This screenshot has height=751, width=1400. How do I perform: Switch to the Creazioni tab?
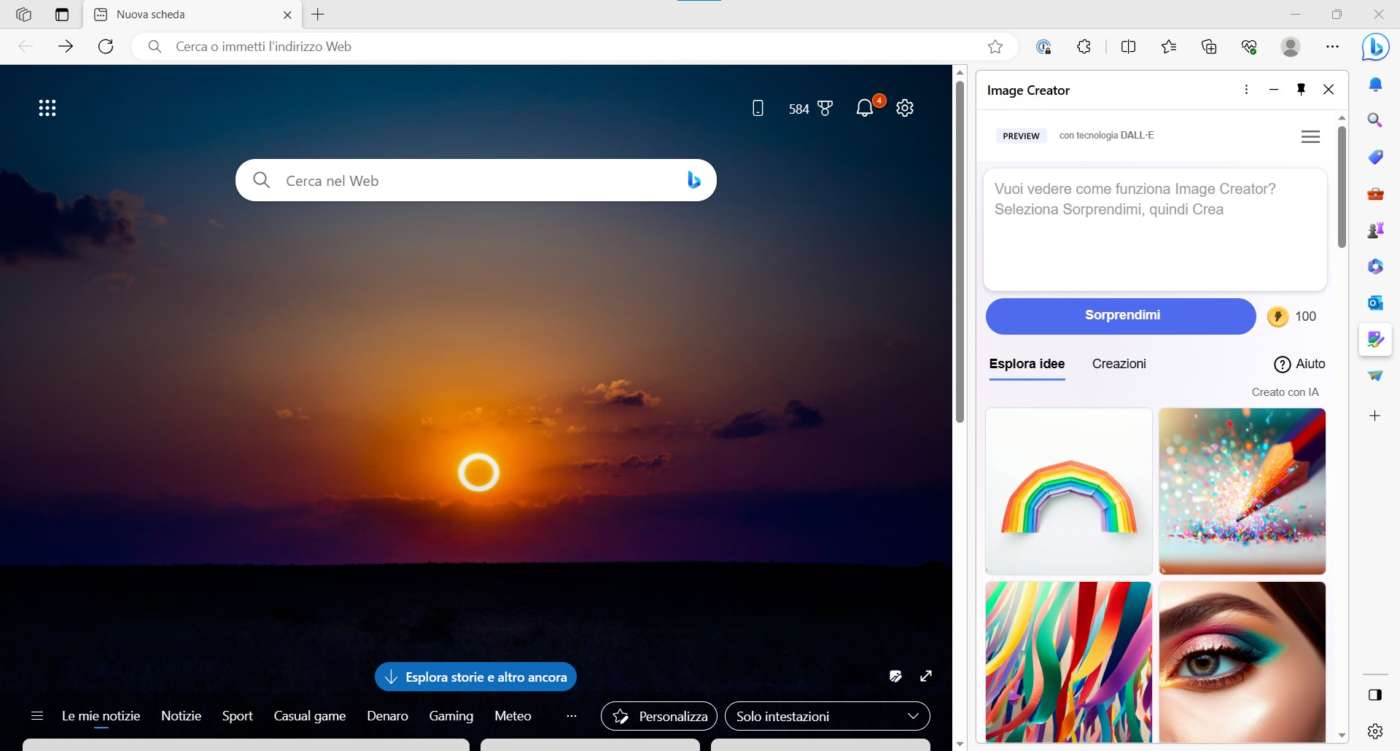coord(1119,364)
